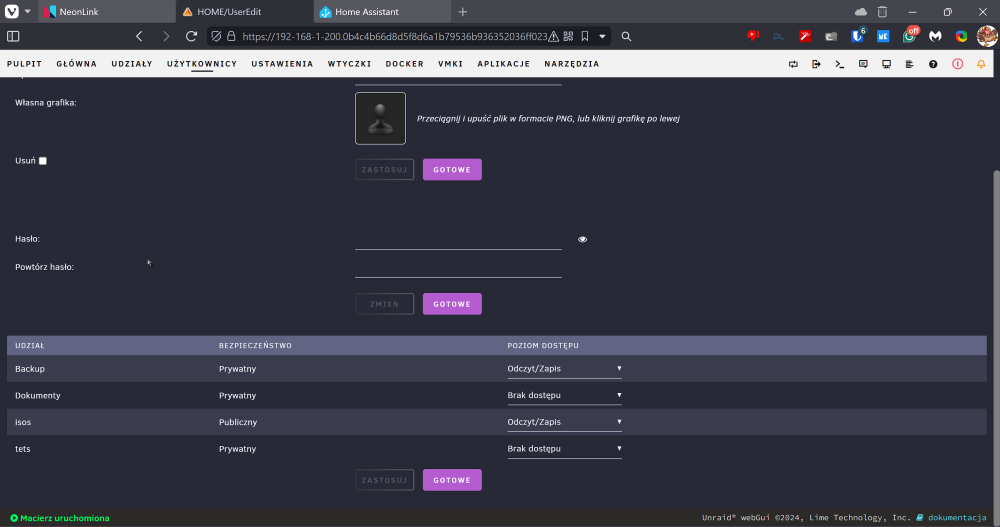Click GOTOWE next to ZMIEŃ button
This screenshot has height=527, width=1000.
pyautogui.click(x=452, y=304)
